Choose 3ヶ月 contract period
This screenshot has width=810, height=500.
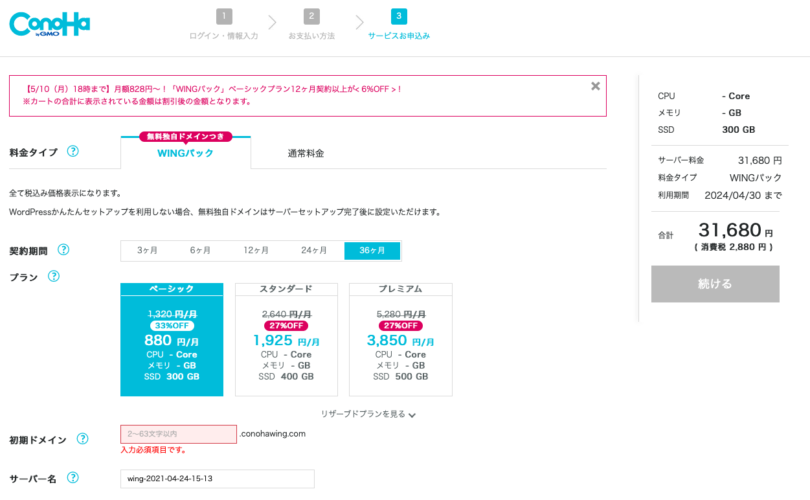tap(147, 251)
